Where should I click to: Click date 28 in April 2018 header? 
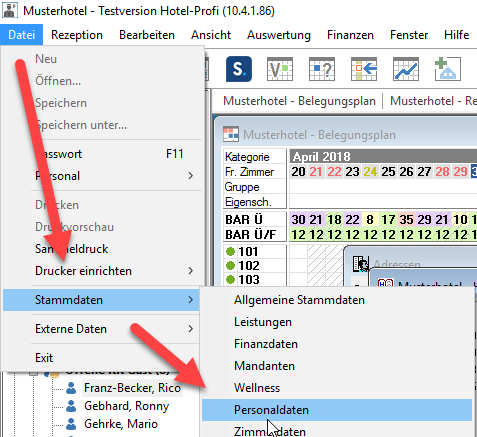pyautogui.click(x=442, y=172)
